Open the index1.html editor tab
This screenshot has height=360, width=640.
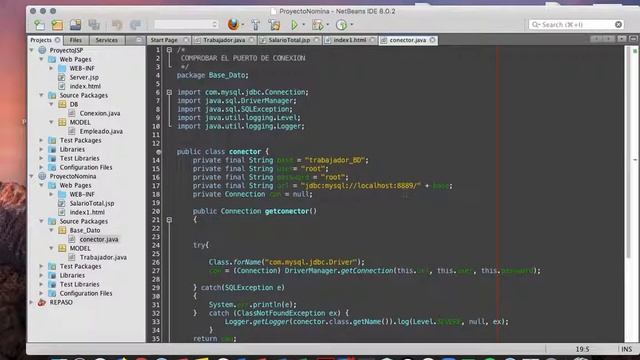click(x=350, y=40)
